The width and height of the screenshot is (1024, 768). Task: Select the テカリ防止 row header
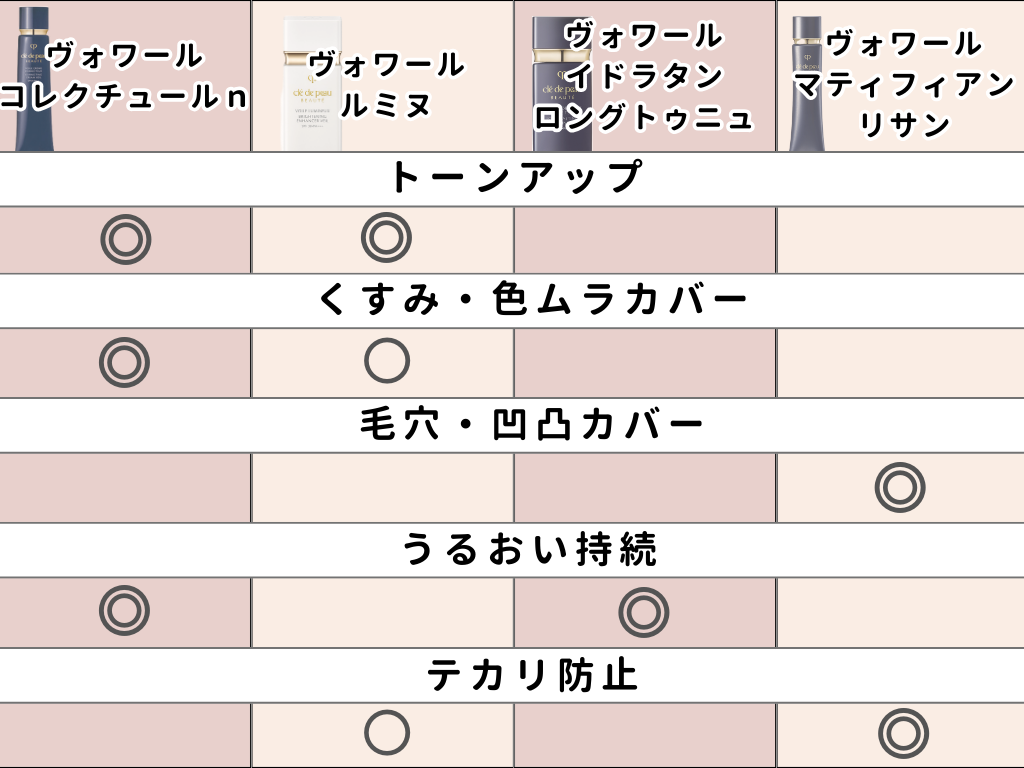[x=512, y=675]
